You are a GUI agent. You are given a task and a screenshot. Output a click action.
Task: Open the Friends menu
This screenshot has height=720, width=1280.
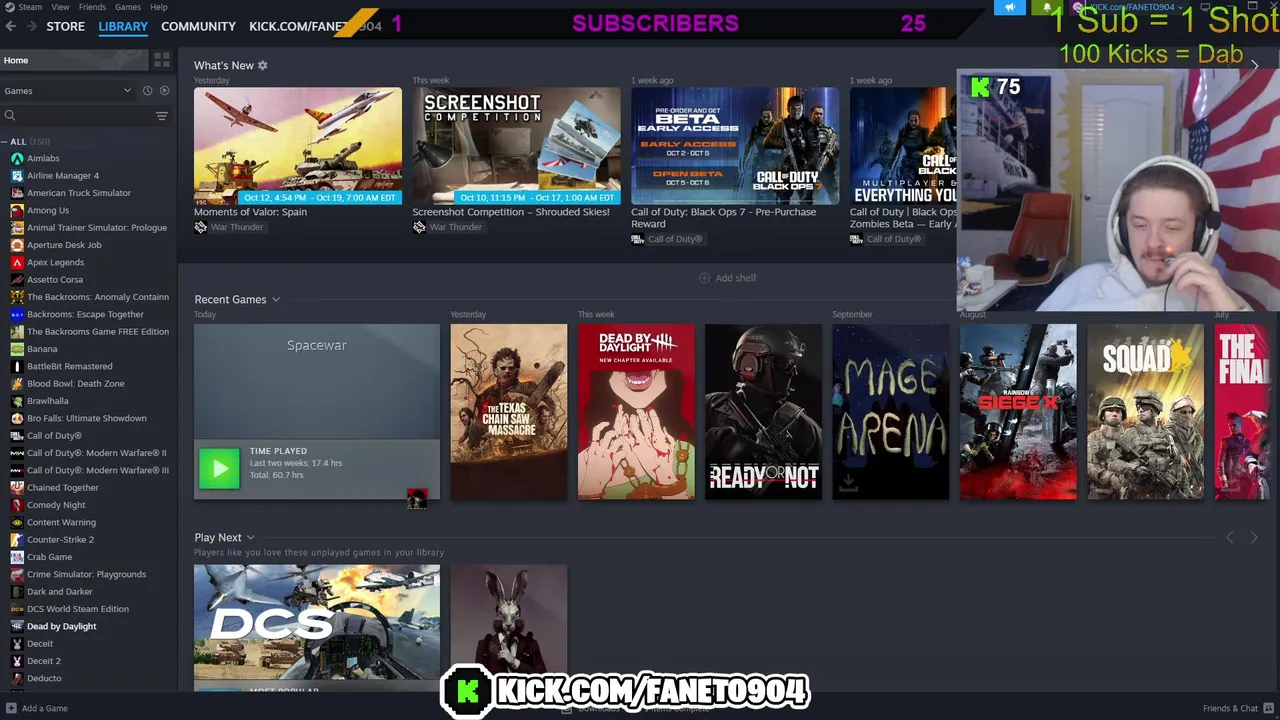(92, 7)
